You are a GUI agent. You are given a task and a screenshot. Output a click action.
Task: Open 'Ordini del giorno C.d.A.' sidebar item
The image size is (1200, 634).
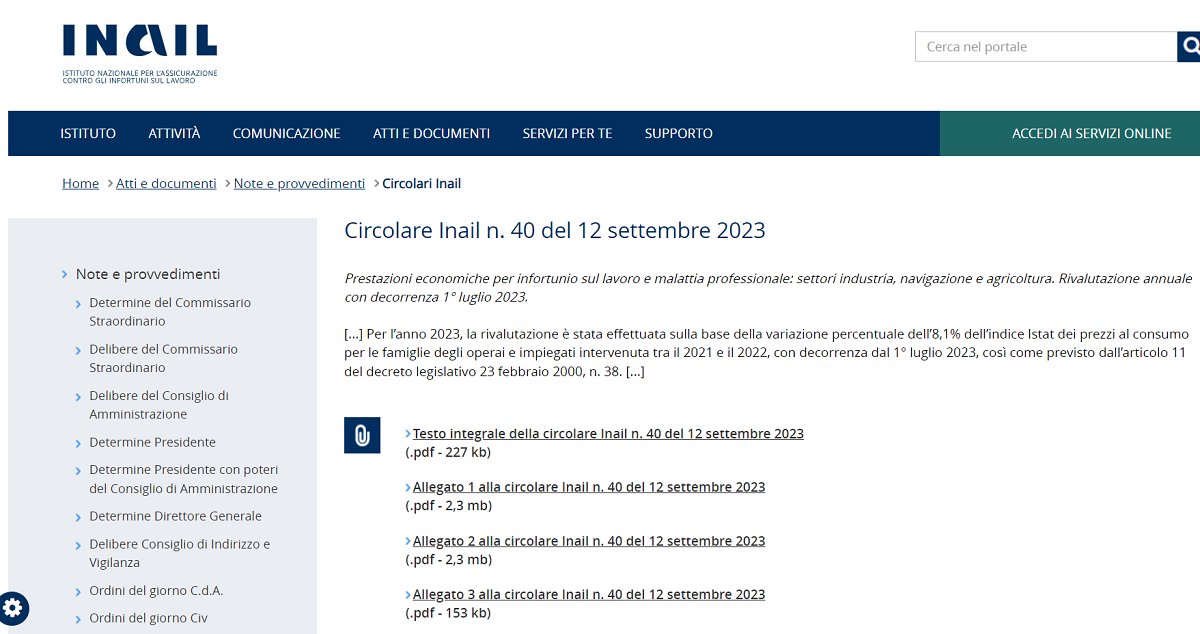(156, 590)
